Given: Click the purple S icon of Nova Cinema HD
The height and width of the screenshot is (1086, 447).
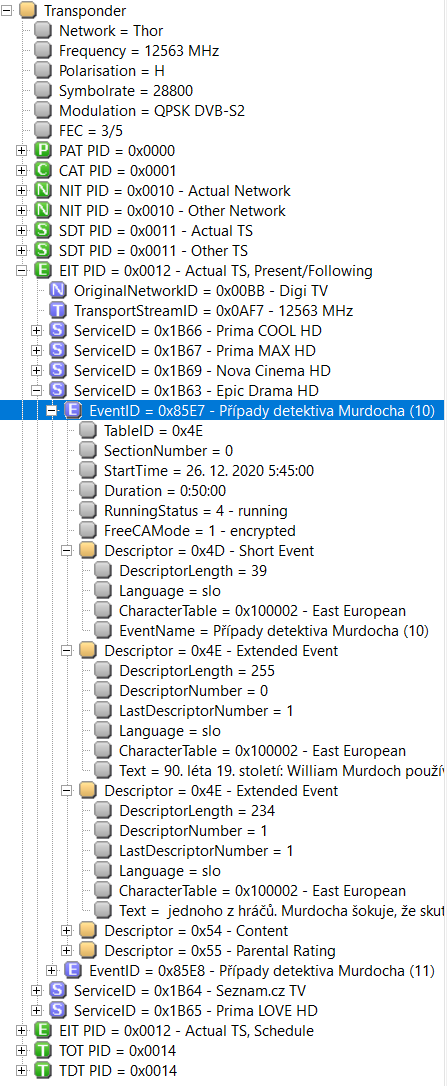Looking at the screenshot, I should click(x=58, y=371).
